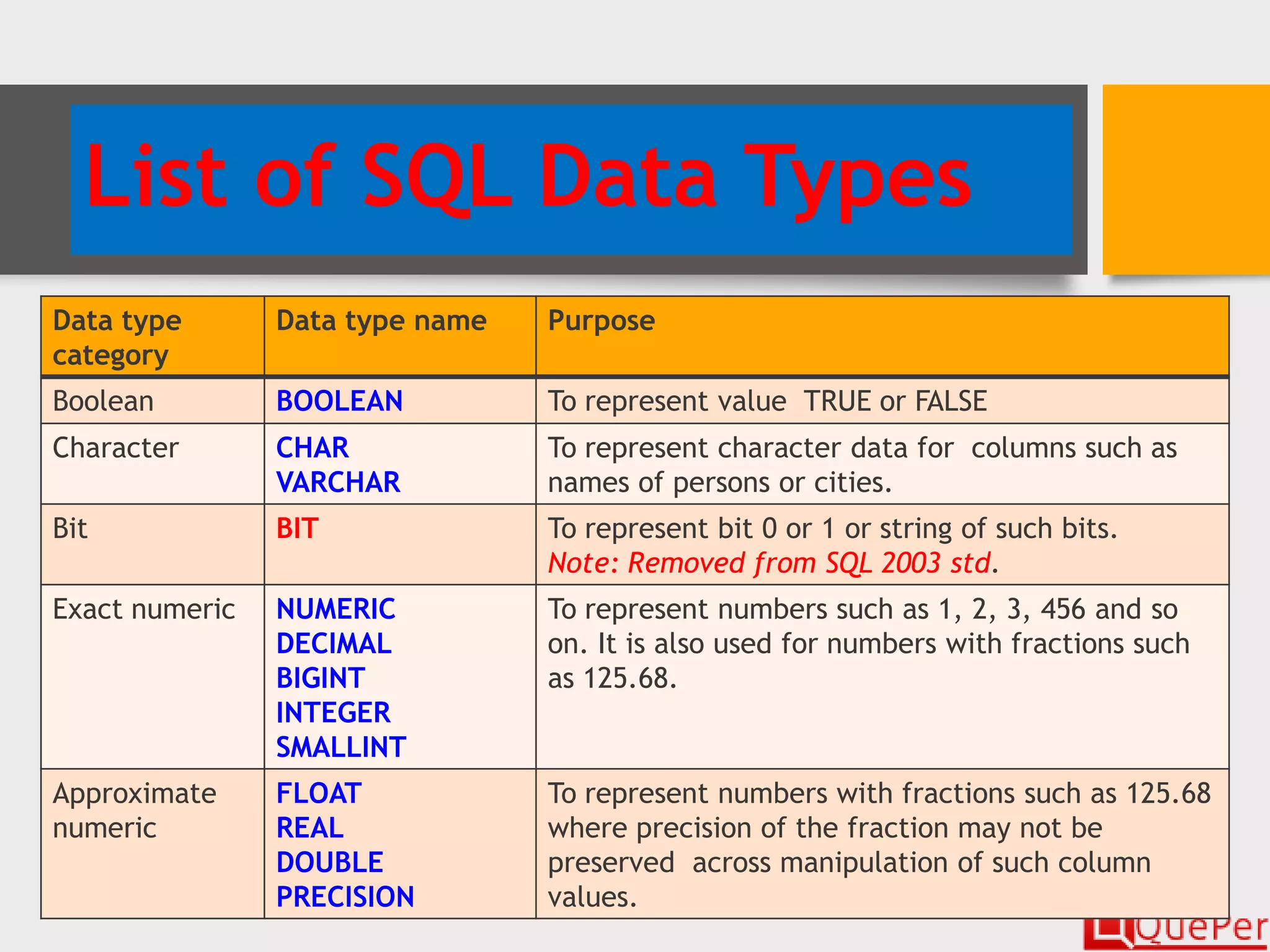The image size is (1270, 952).
Task: Click the VARCHAR data type name
Action: coord(338,482)
